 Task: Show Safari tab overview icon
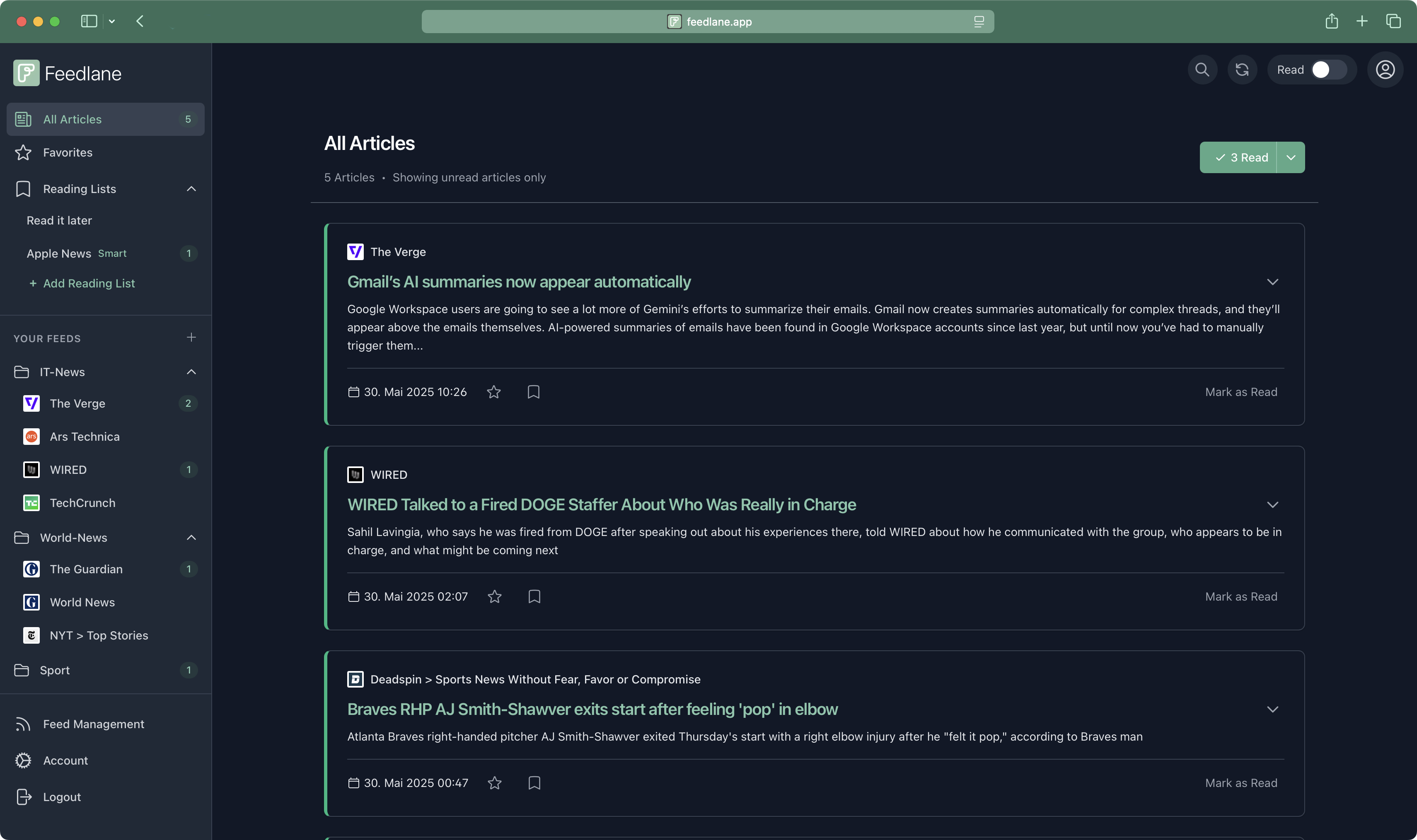click(1393, 22)
